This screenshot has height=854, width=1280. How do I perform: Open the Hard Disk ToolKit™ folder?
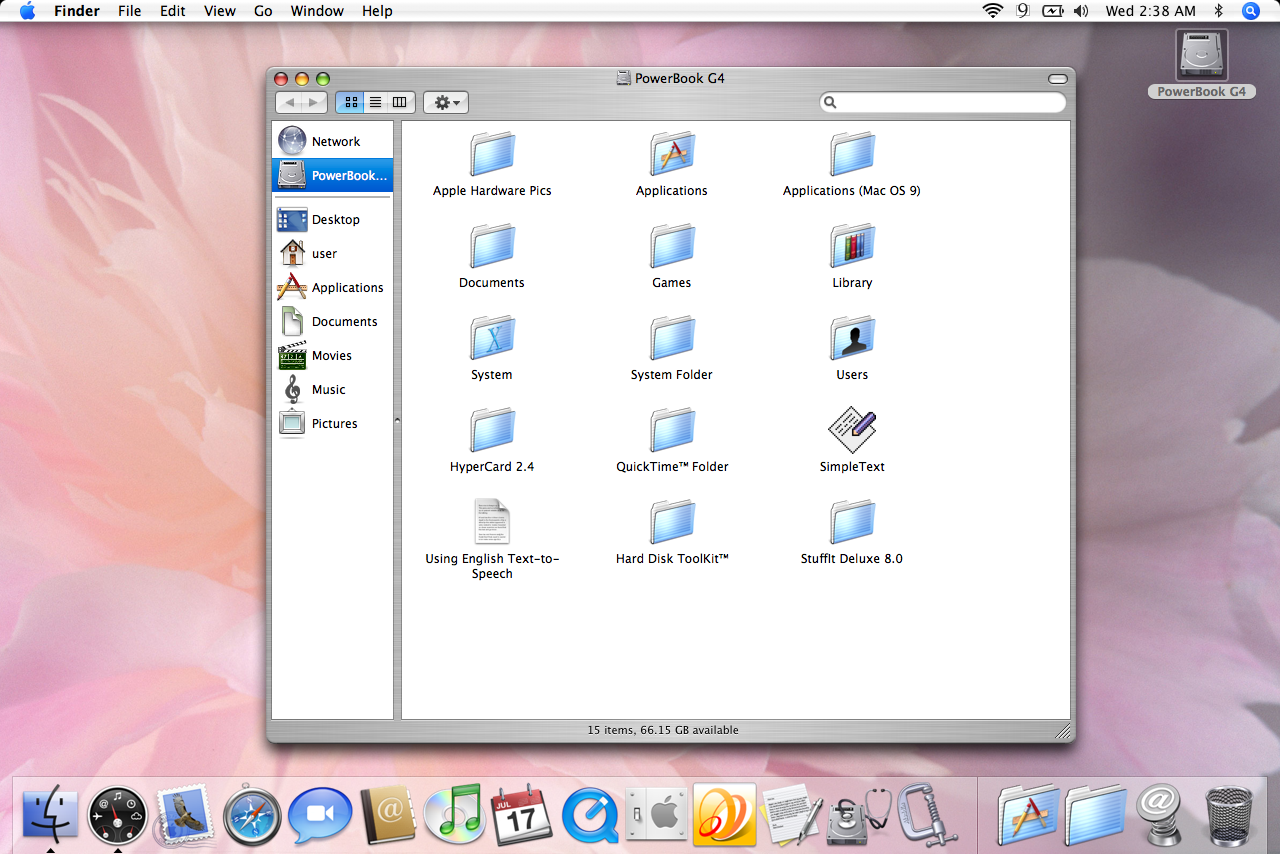click(672, 522)
